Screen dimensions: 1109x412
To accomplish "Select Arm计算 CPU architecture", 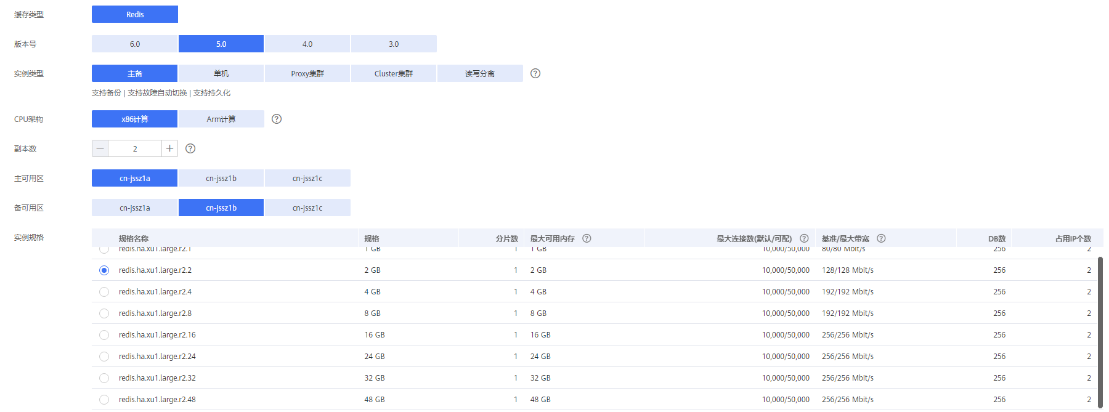I will click(221, 119).
